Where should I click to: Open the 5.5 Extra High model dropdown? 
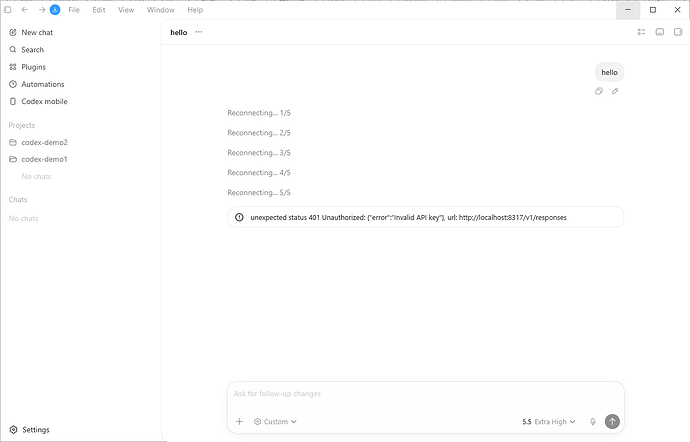(549, 422)
